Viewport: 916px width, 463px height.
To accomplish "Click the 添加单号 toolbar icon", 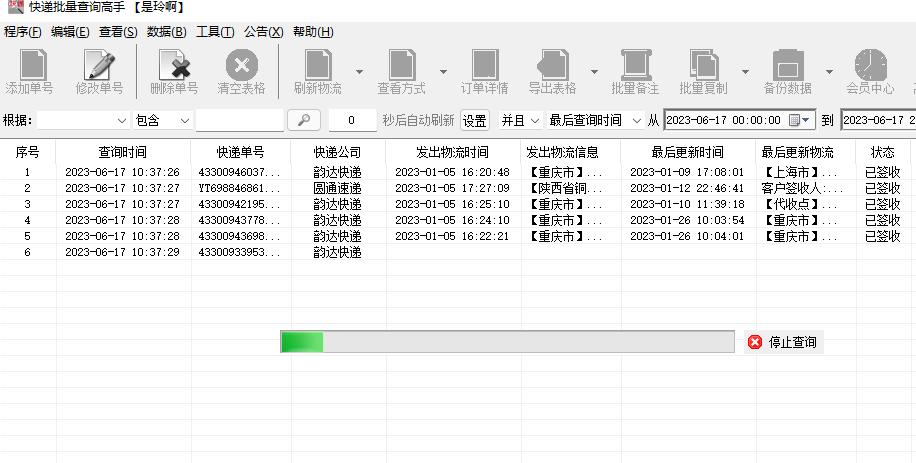I will [x=33, y=64].
